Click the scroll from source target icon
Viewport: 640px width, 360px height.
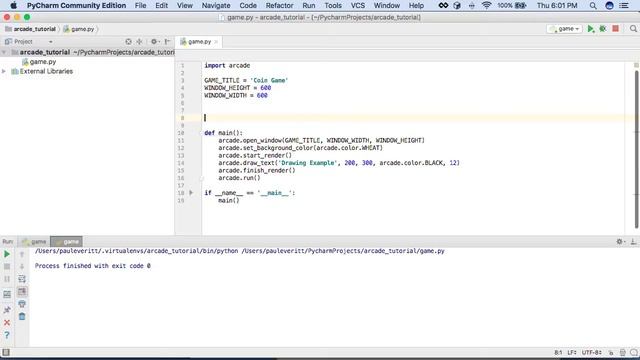tap(129, 42)
